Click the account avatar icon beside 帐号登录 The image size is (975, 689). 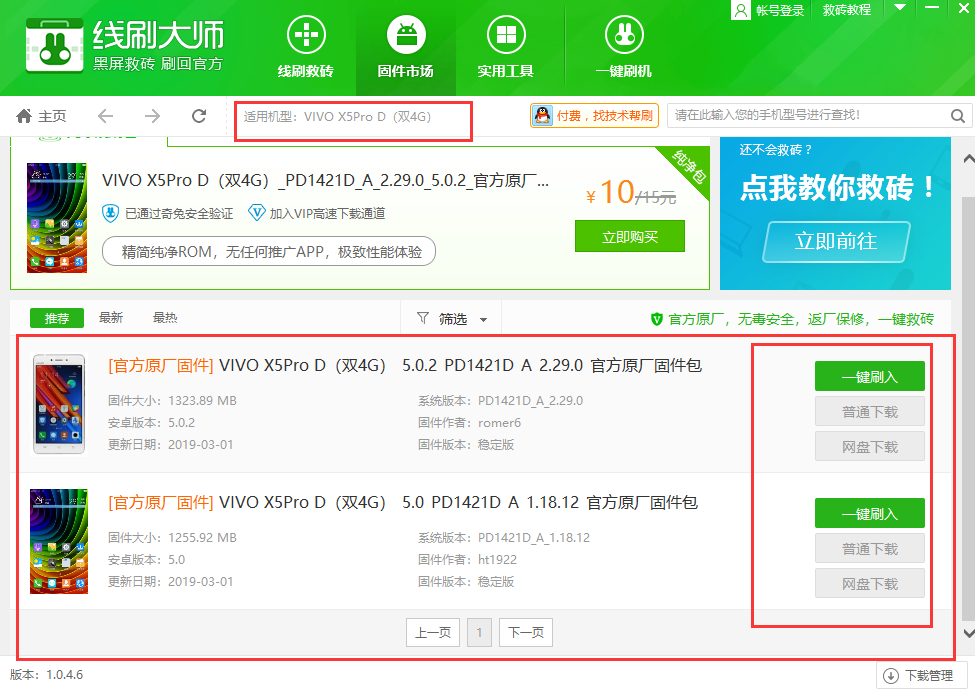(741, 10)
